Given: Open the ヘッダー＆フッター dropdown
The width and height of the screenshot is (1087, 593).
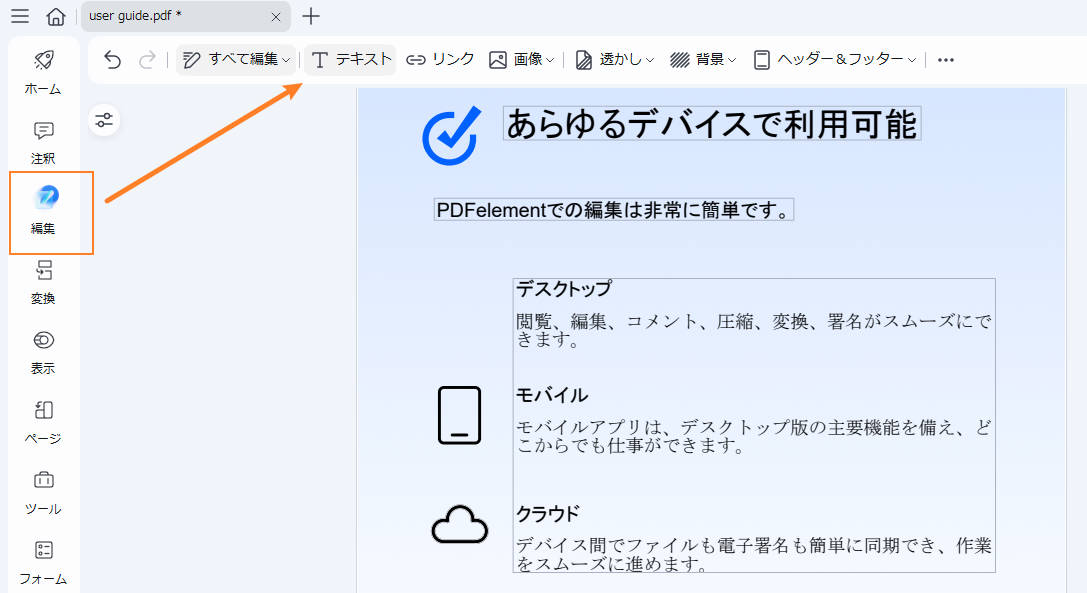Looking at the screenshot, I should tap(840, 60).
